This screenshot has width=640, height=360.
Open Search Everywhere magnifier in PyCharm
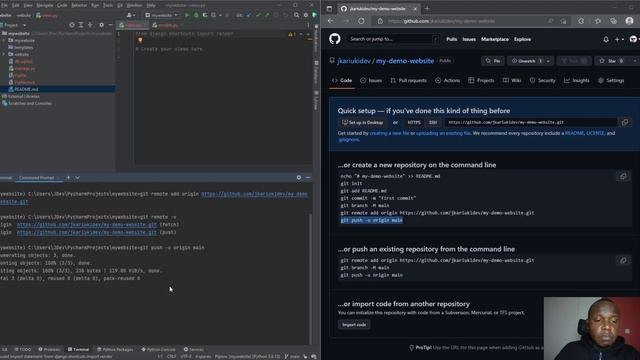(296, 15)
